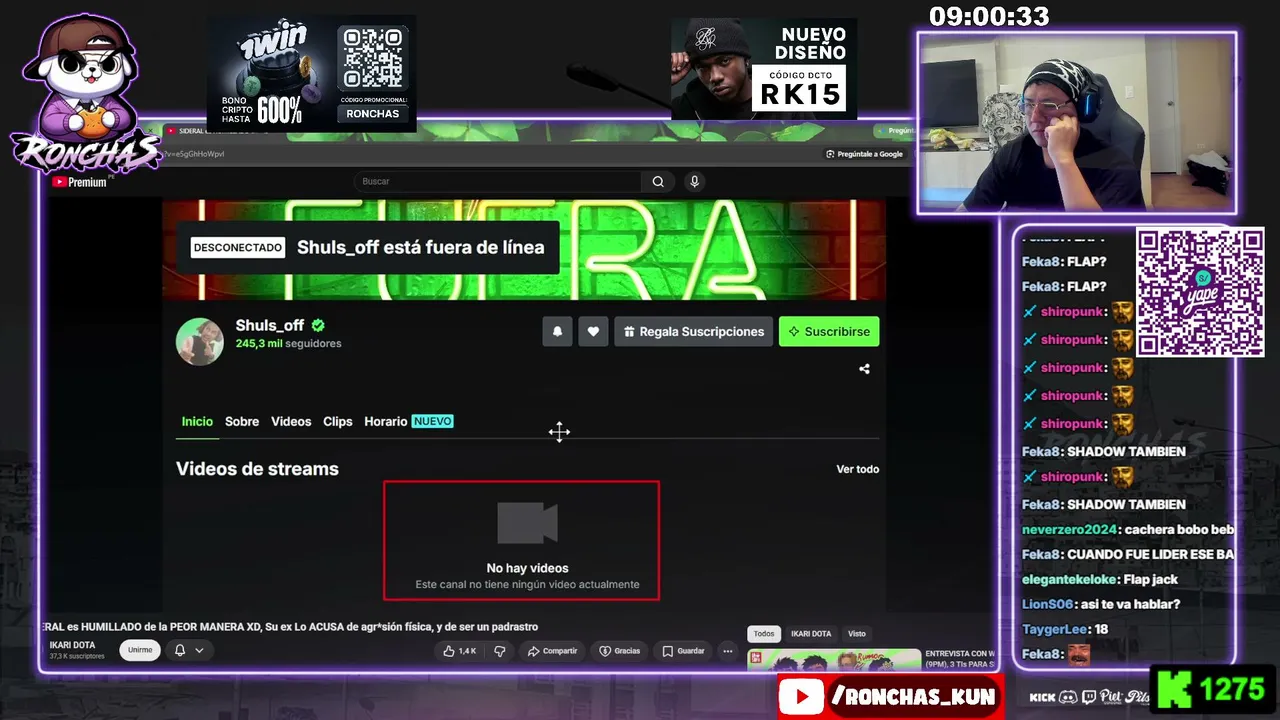Screen dimensions: 1280x720
Task: Click the 245,3 mil seguidores count
Action: tap(288, 344)
